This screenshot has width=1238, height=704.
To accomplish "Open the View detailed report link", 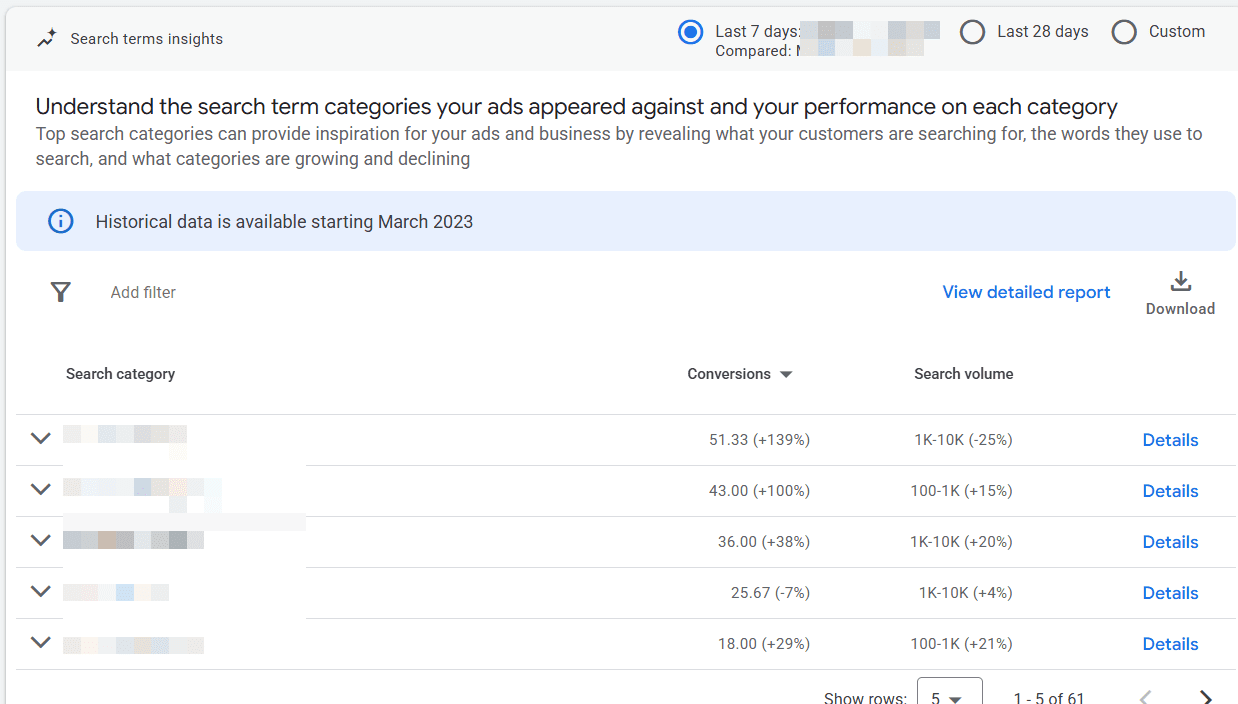I will [1026, 292].
